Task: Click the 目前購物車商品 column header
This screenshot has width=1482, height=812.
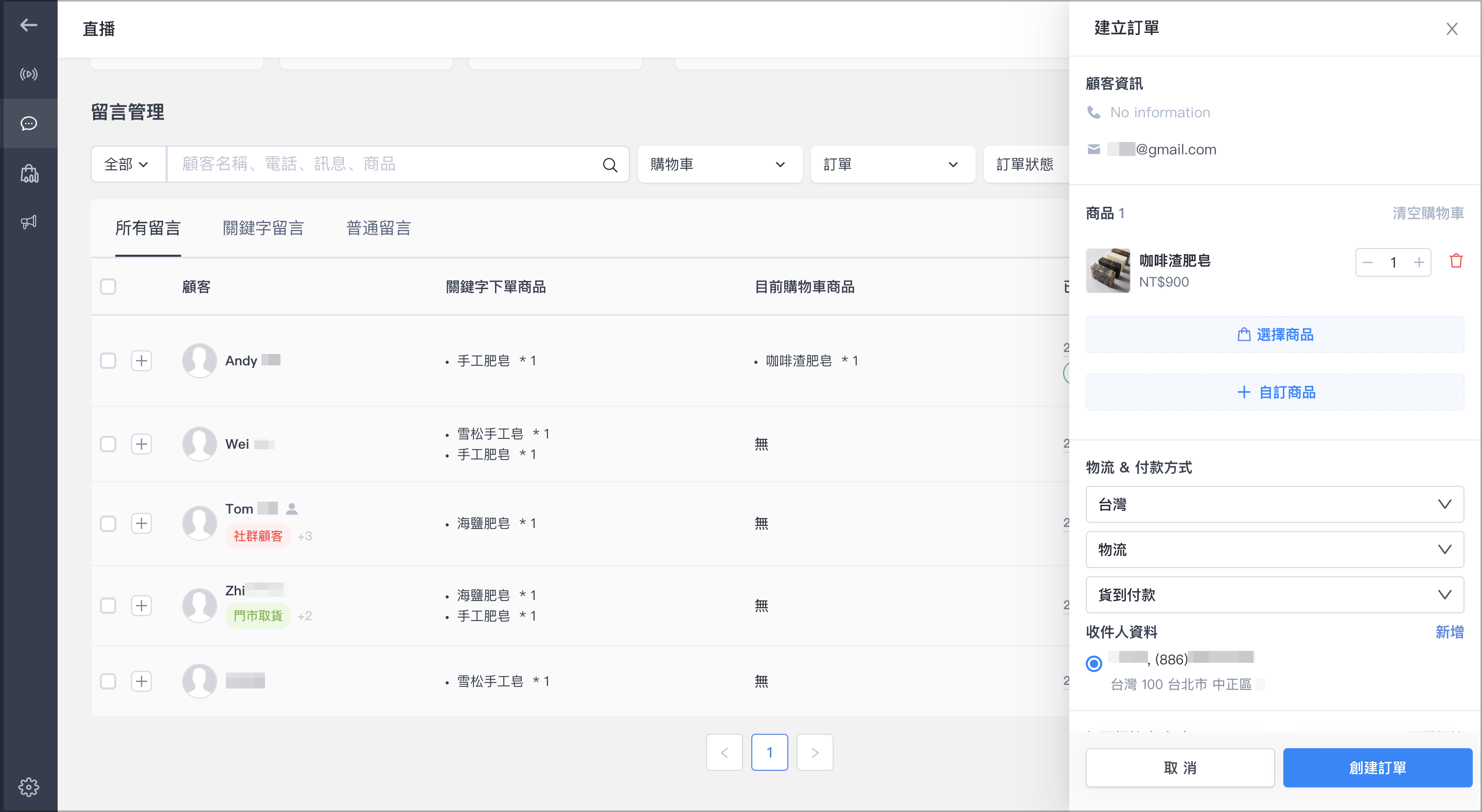Action: 804,287
